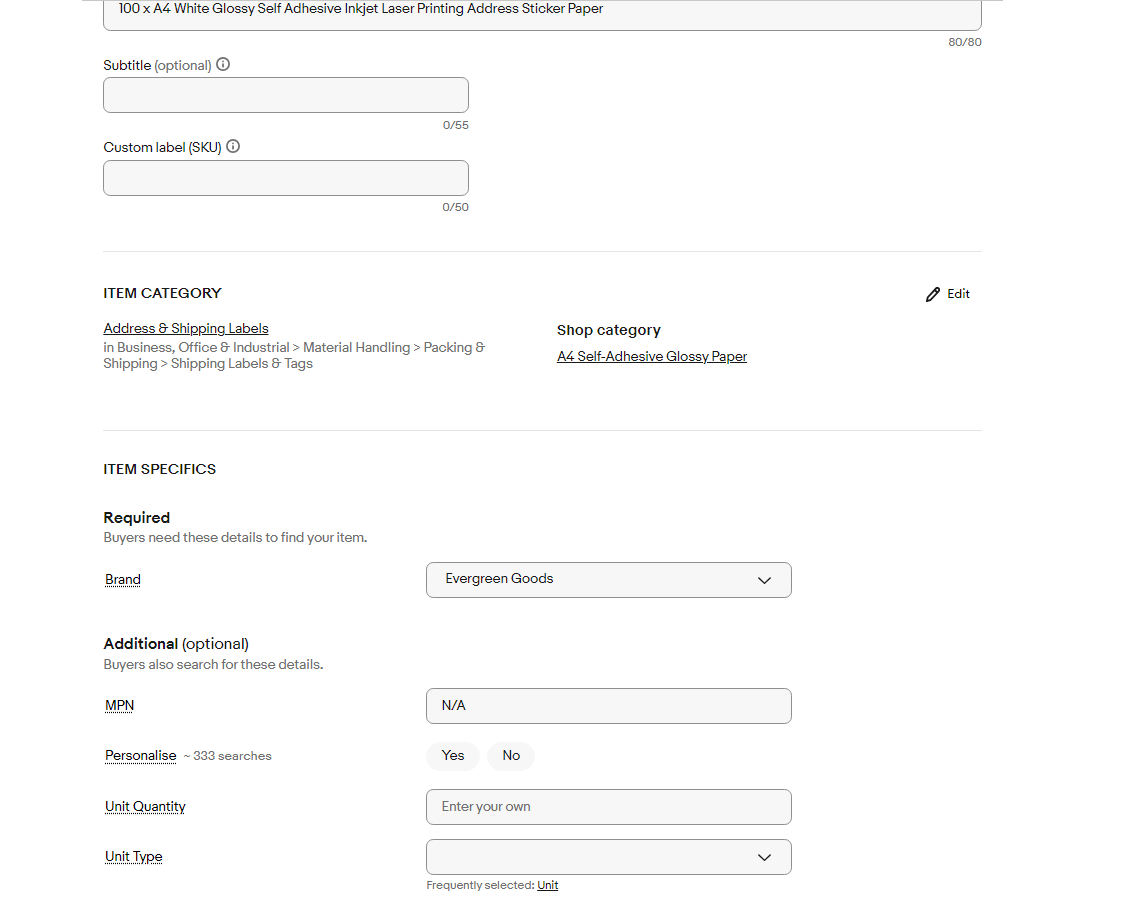Screen dimensions: 1122x897
Task: Click the Brand label link
Action: pyautogui.click(x=122, y=579)
